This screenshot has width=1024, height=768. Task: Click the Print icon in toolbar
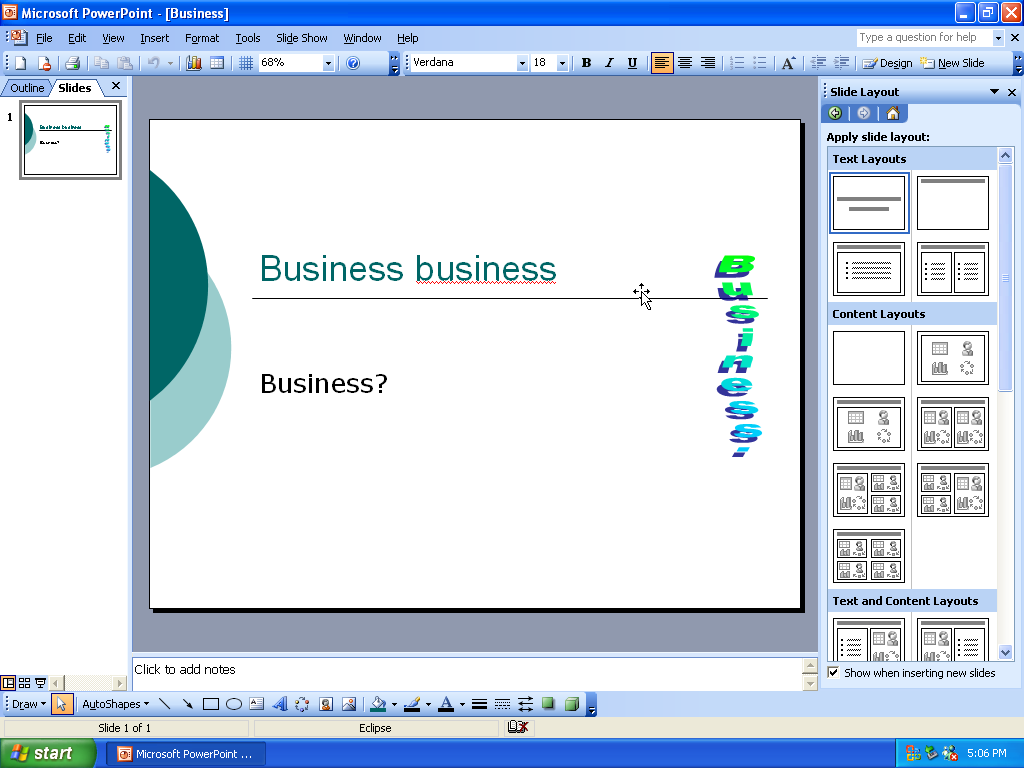point(72,63)
